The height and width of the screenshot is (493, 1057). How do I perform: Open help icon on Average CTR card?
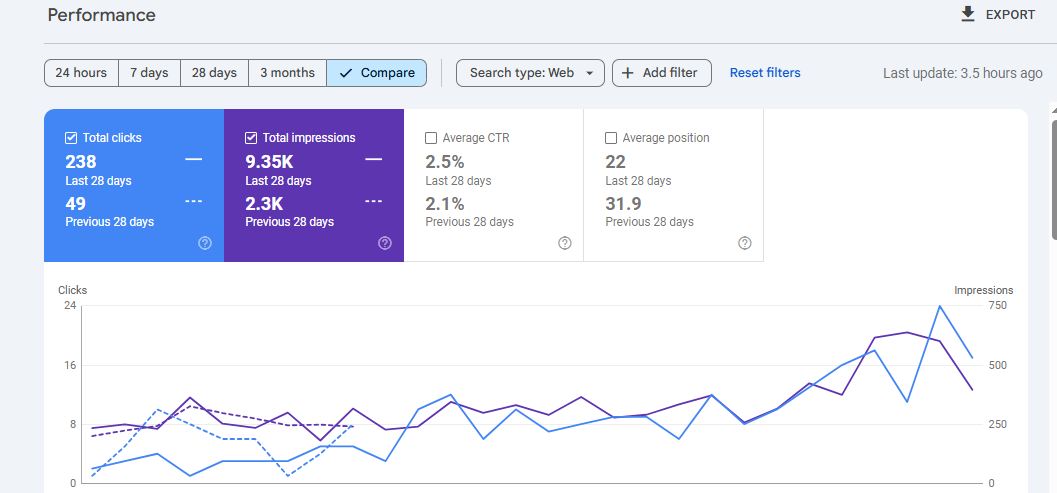[565, 243]
